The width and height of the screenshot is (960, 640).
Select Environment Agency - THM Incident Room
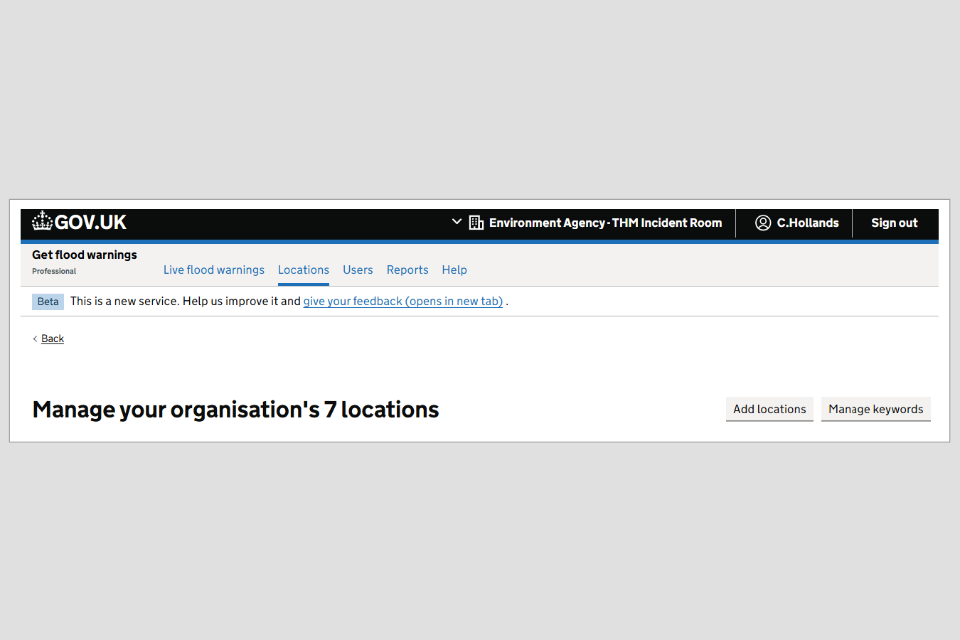point(605,223)
